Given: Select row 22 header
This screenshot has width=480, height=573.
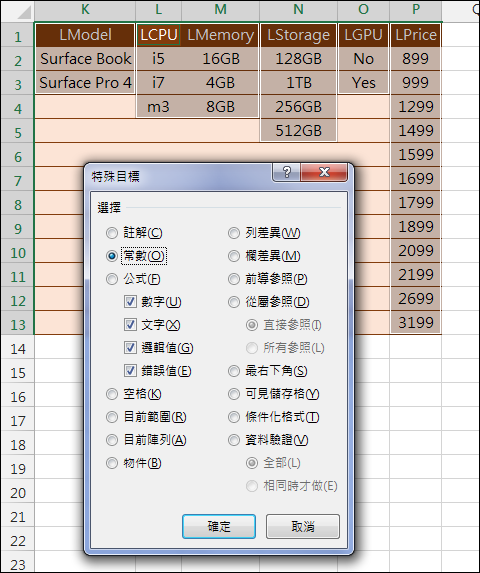Looking at the screenshot, I should point(18,540).
